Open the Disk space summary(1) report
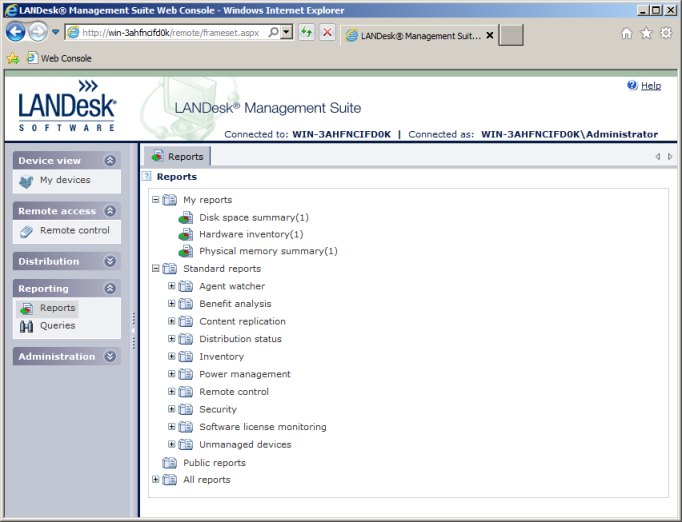 pos(254,218)
